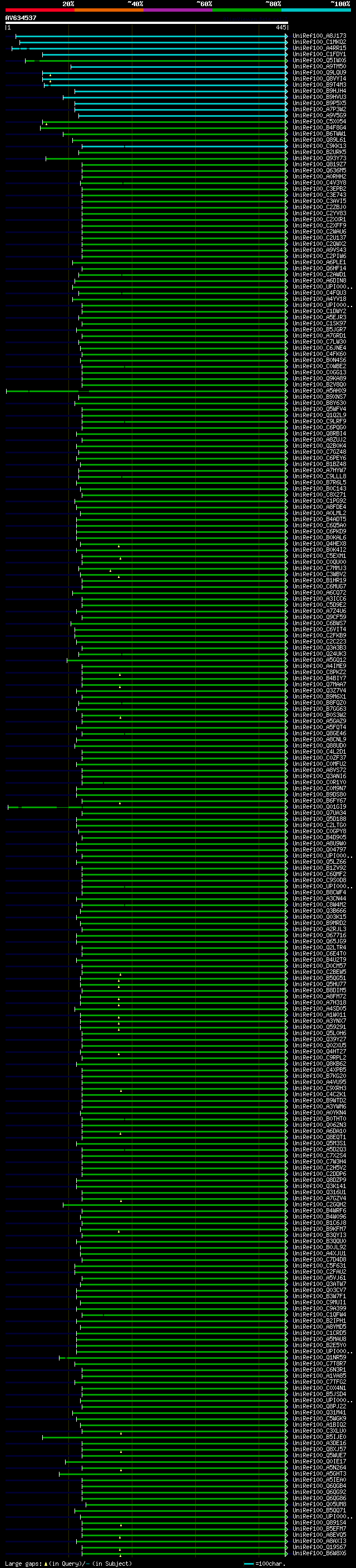Select label UniRef100_C1DWY2
The height and width of the screenshot is (1568, 356).
click(319, 311)
